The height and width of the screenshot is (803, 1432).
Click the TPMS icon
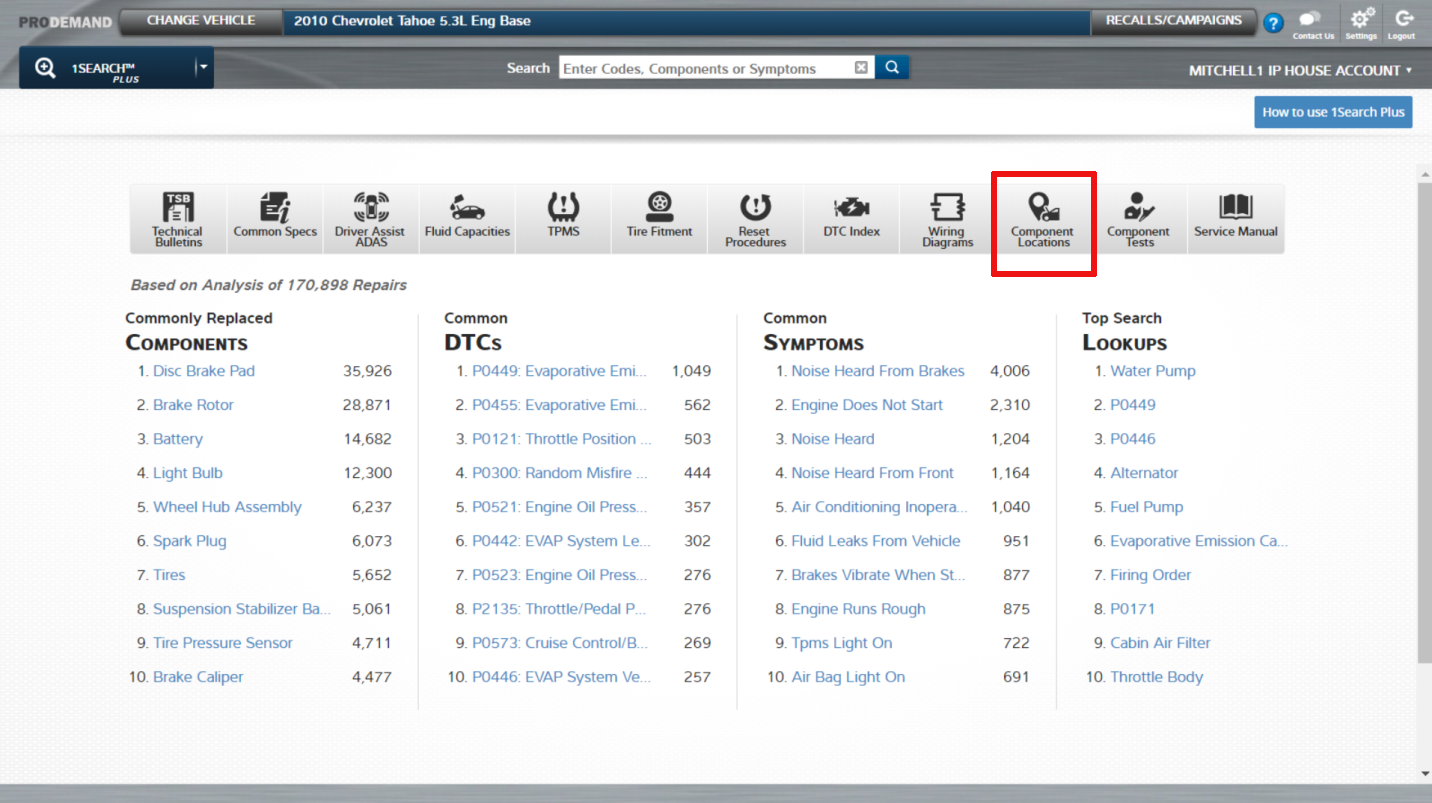pos(563,219)
